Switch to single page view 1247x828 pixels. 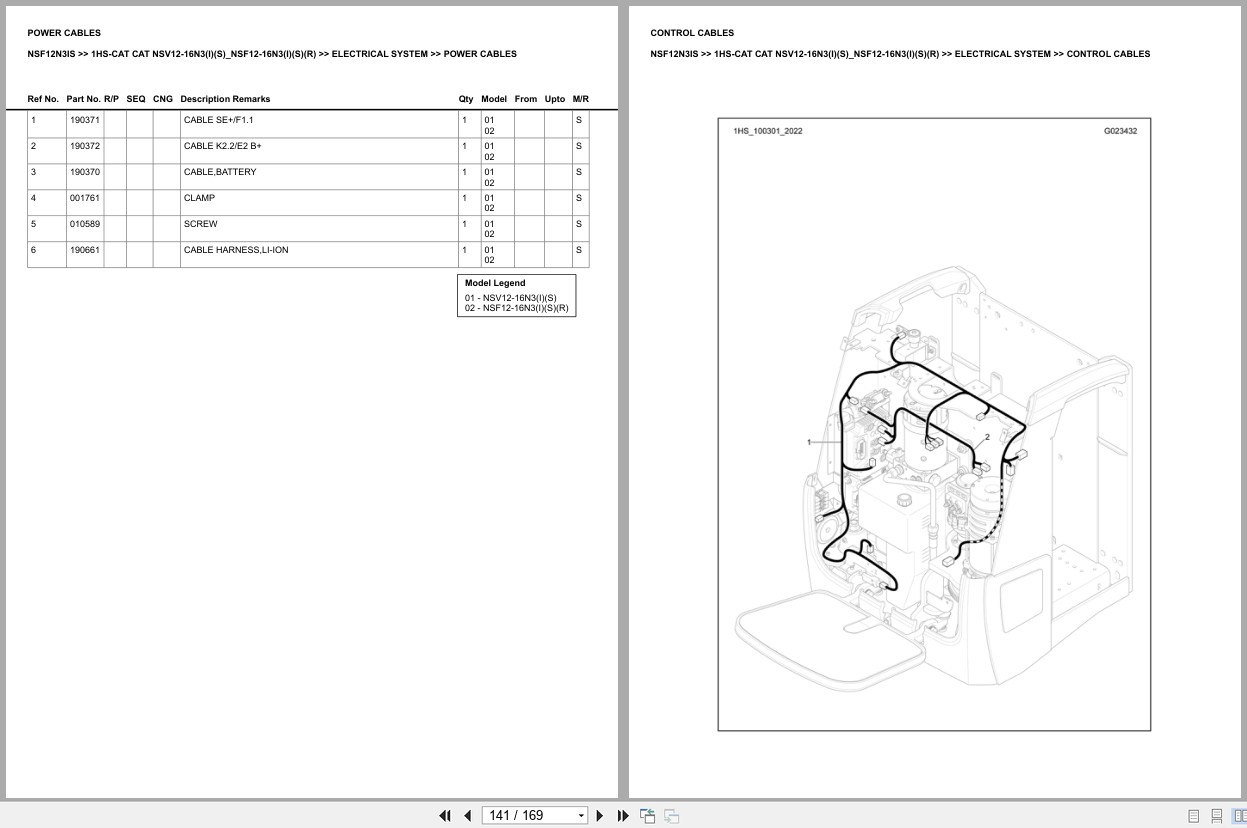pos(1193,816)
